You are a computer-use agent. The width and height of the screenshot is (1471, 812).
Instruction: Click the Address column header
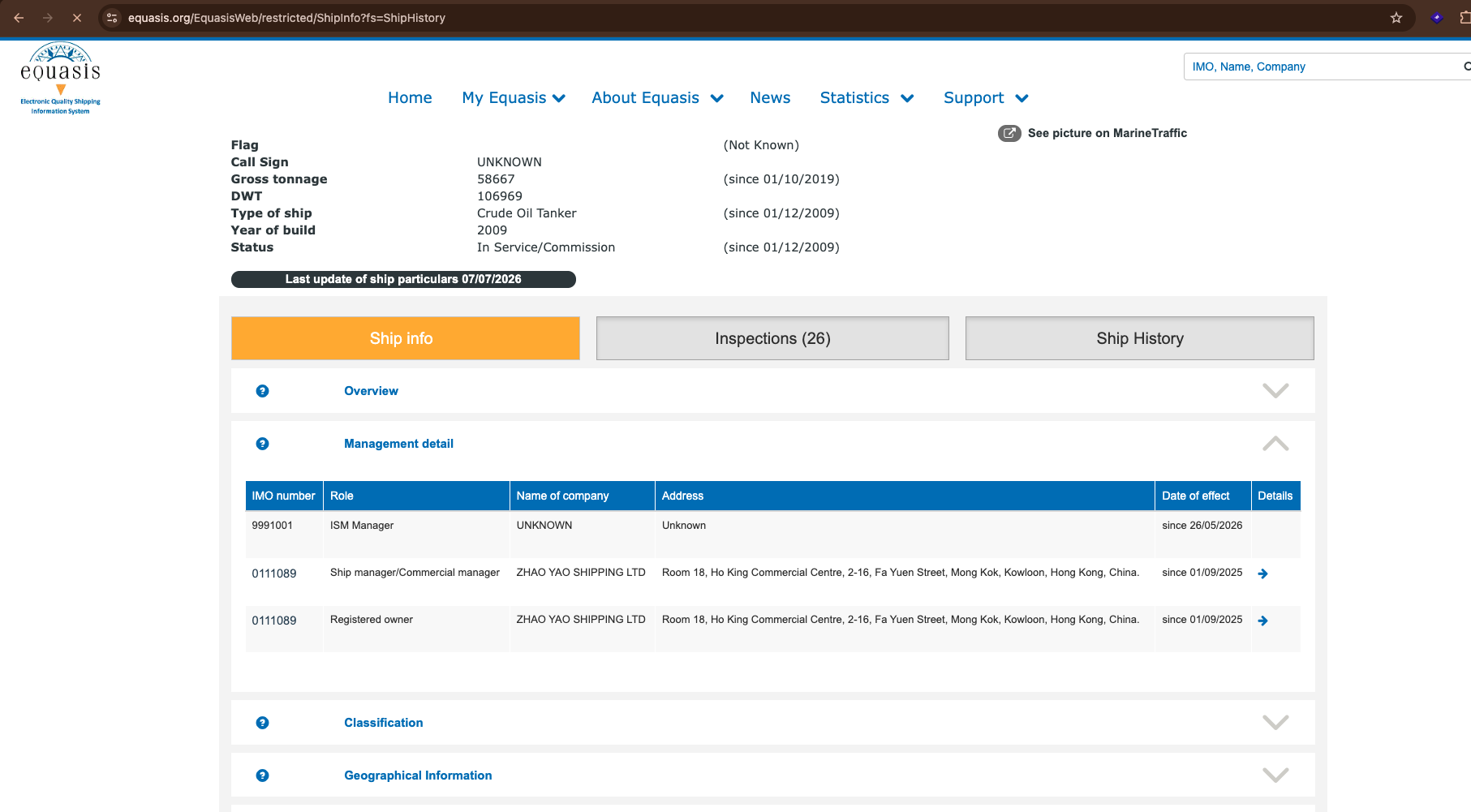click(x=905, y=496)
